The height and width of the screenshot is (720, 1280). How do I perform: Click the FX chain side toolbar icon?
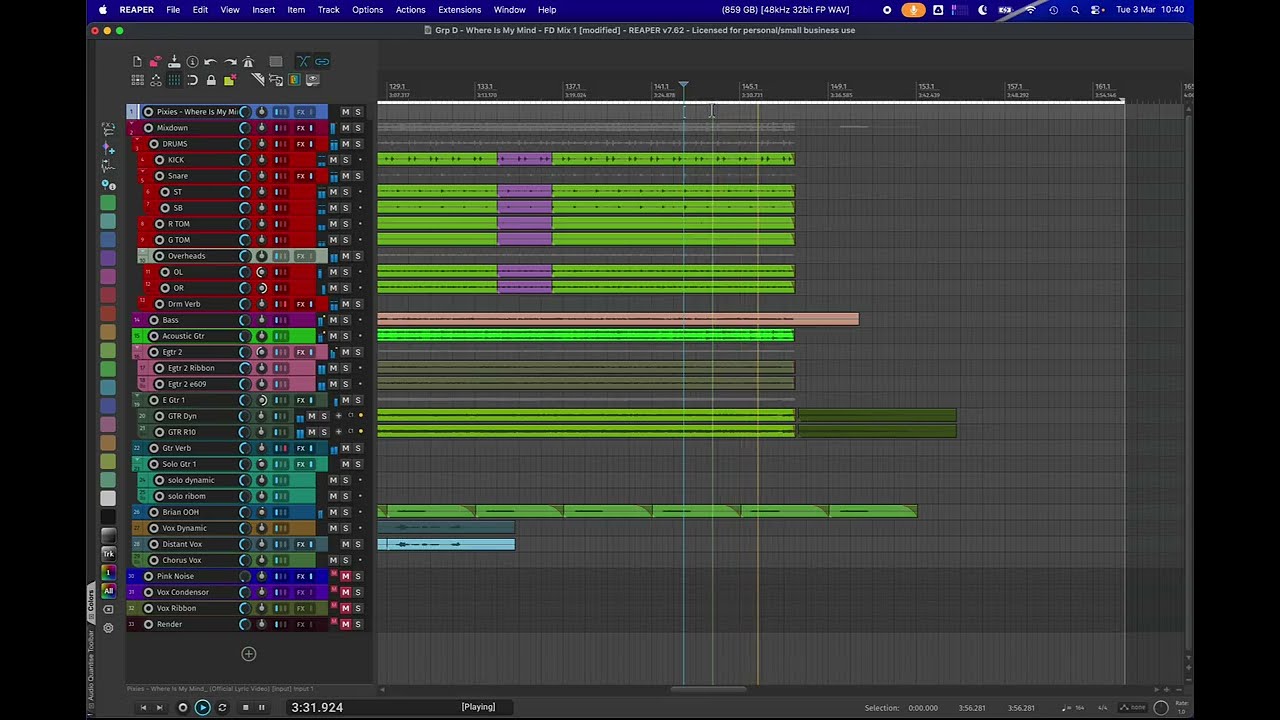coord(108,130)
